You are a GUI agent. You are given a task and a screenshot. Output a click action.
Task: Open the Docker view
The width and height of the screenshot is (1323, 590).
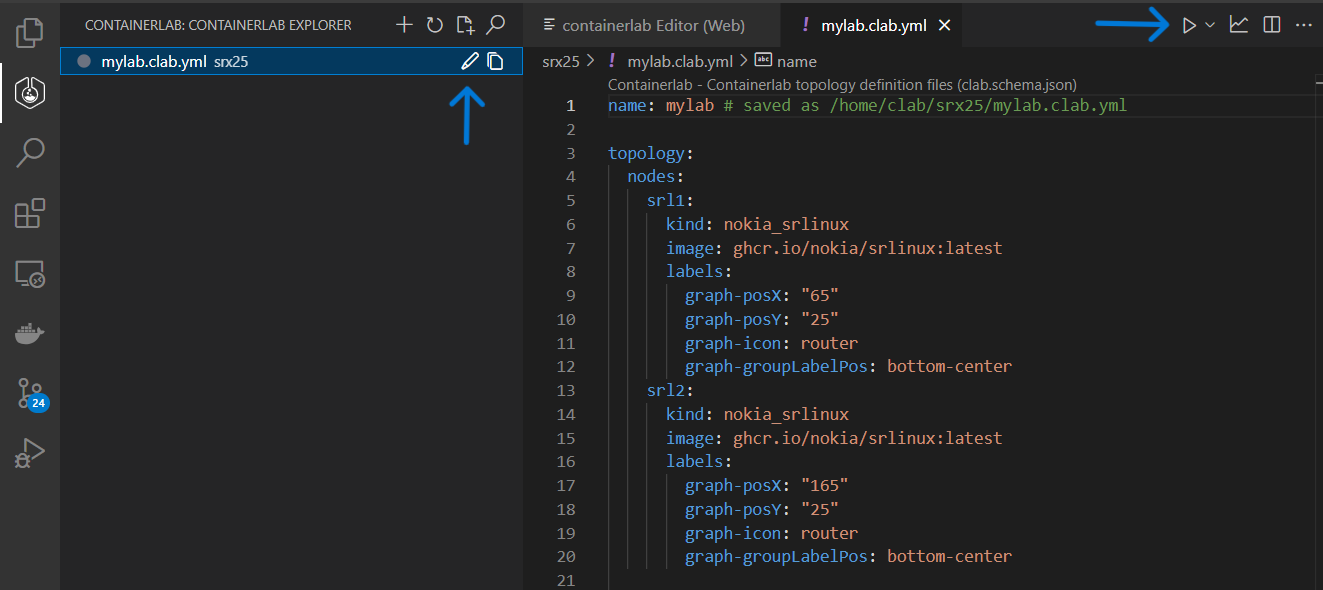(x=30, y=333)
